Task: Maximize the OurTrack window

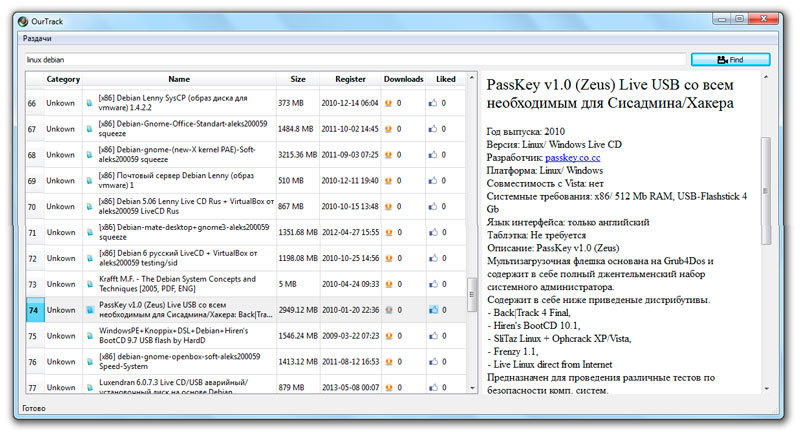Action: coord(739,19)
